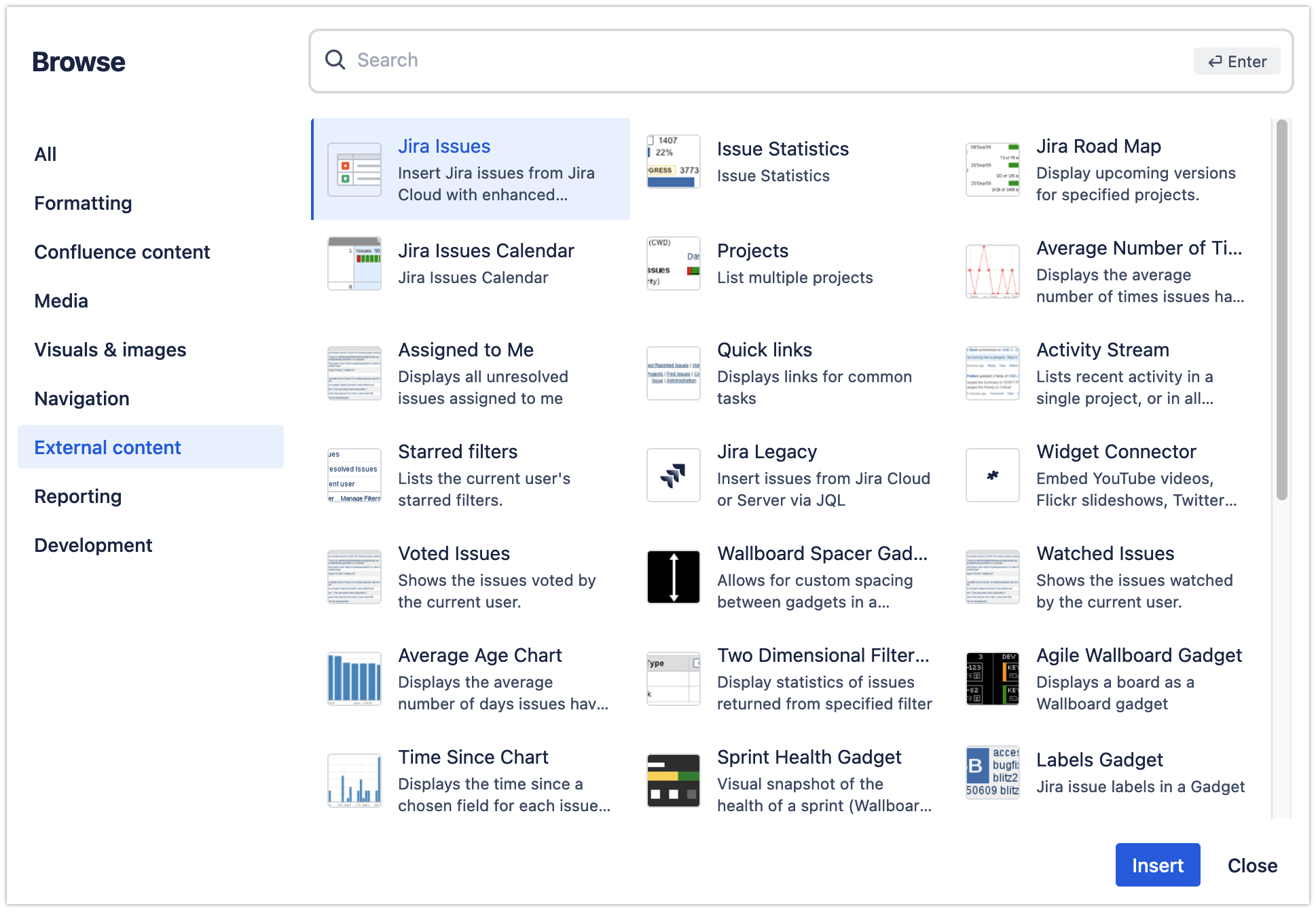This screenshot has height=911, width=1316.
Task: Click the Sprint Health Gadget icon
Action: (673, 780)
